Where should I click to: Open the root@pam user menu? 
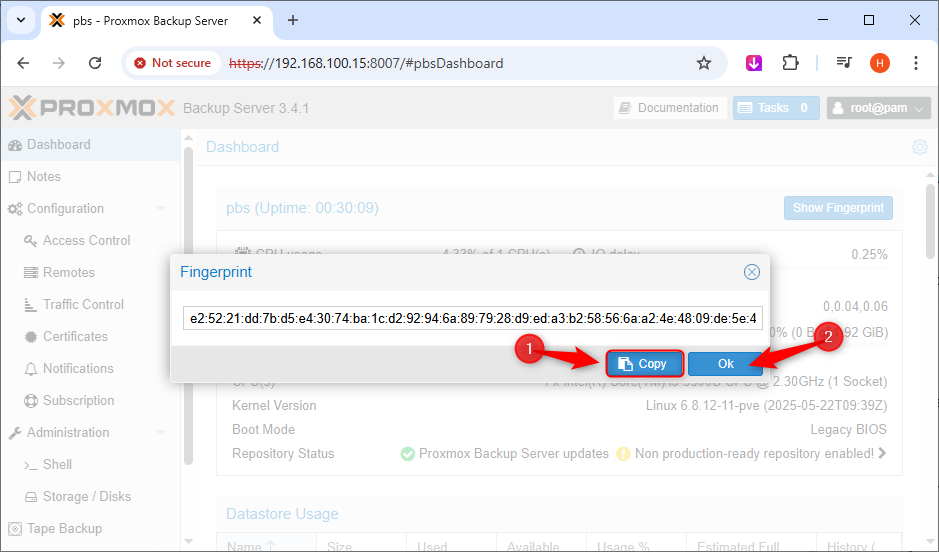tap(878, 108)
